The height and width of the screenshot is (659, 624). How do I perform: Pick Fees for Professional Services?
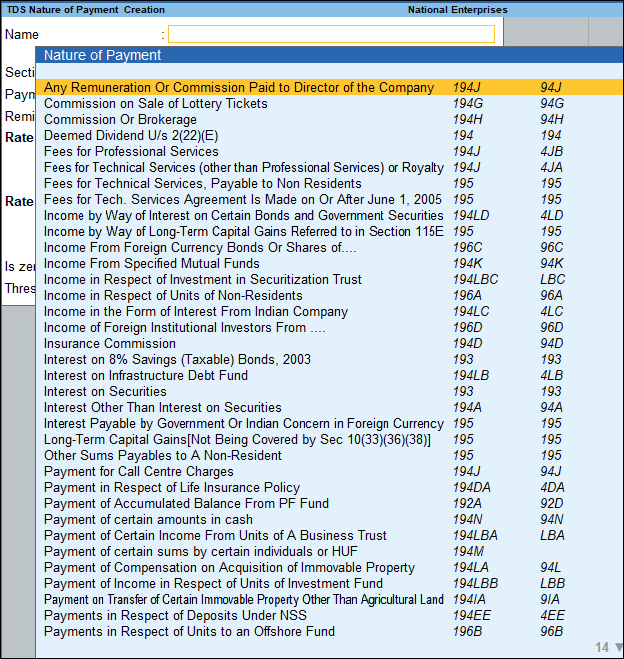[329, 151]
